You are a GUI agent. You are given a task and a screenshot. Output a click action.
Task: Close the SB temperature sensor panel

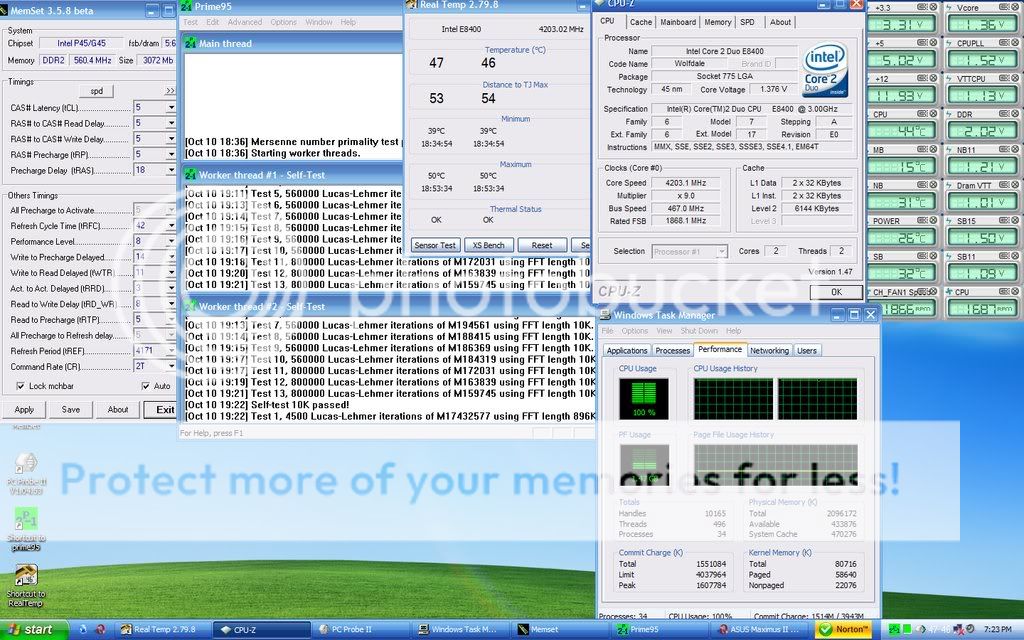pyautogui.click(x=933, y=256)
